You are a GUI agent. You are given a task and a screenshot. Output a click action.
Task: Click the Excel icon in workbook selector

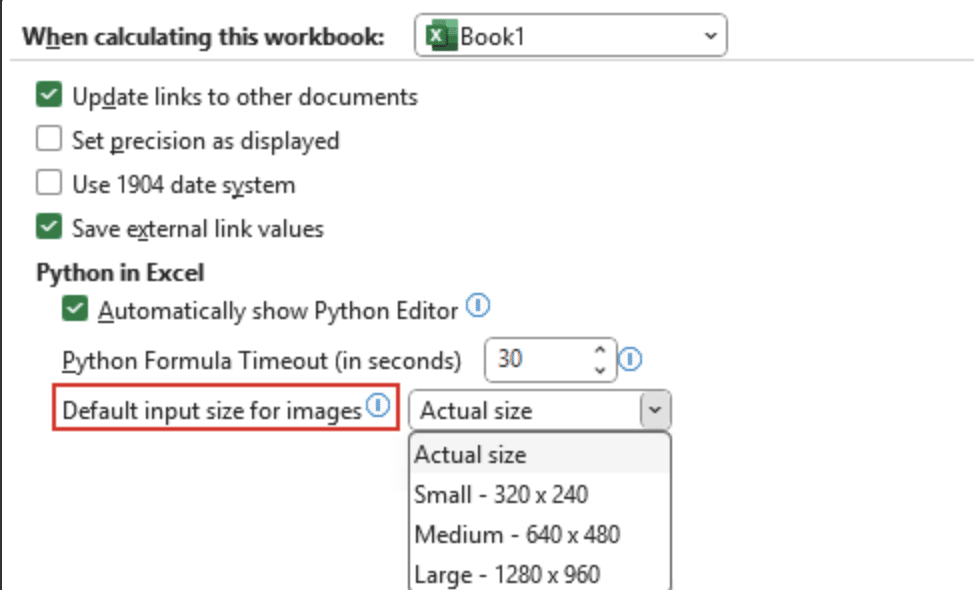437,37
